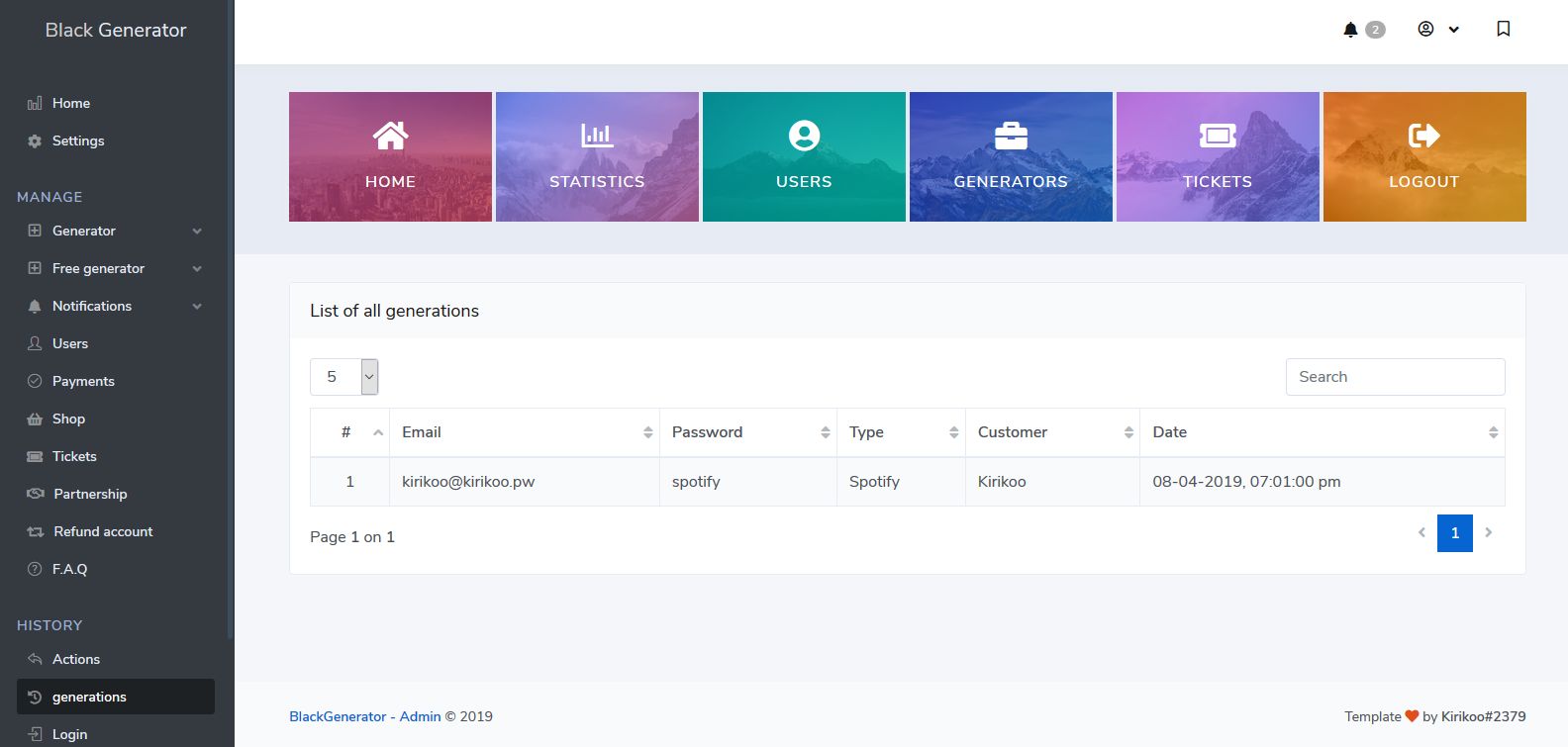Expand the Notifications sidebar menu

pyautogui.click(x=116, y=306)
